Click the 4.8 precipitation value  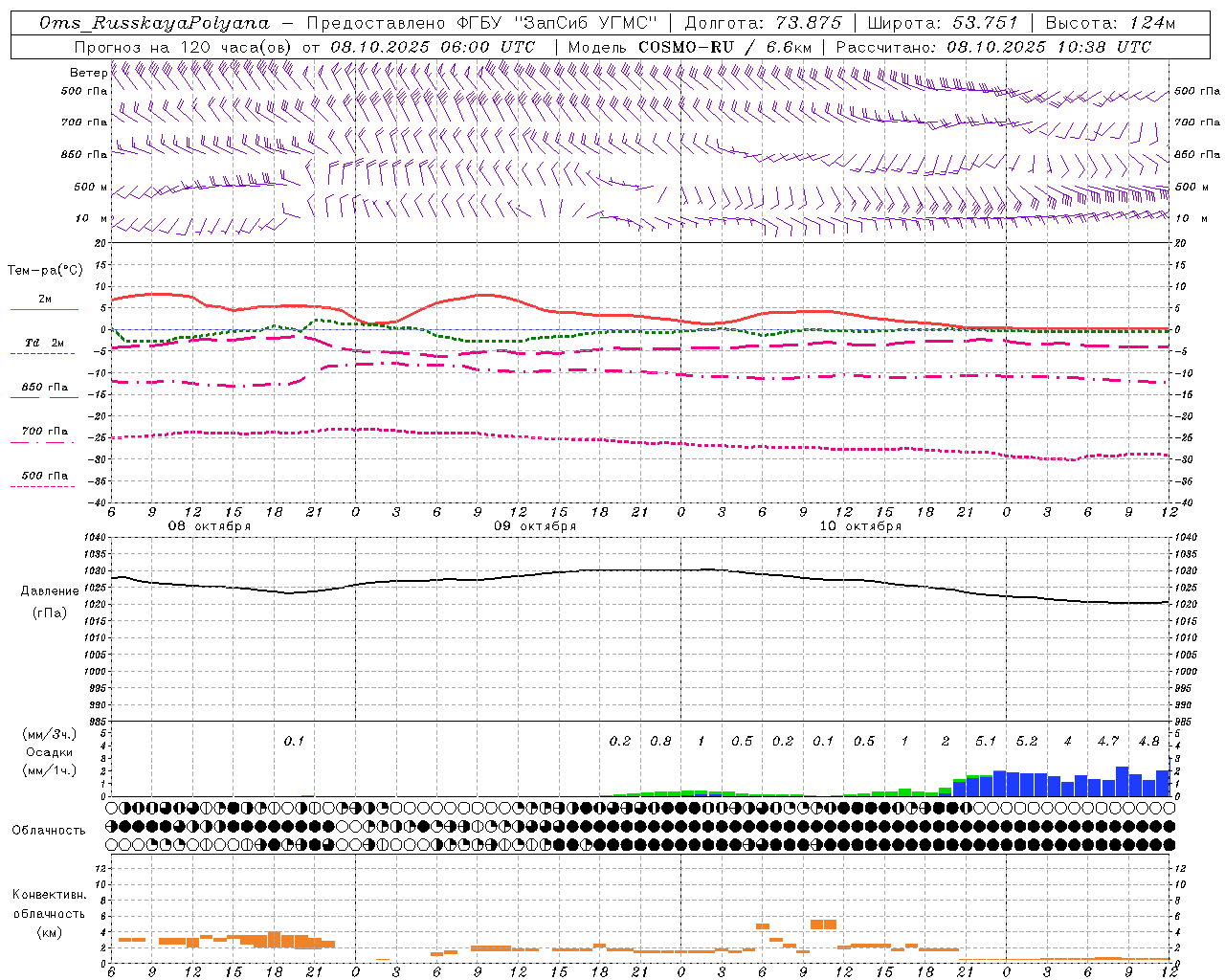click(x=1148, y=741)
